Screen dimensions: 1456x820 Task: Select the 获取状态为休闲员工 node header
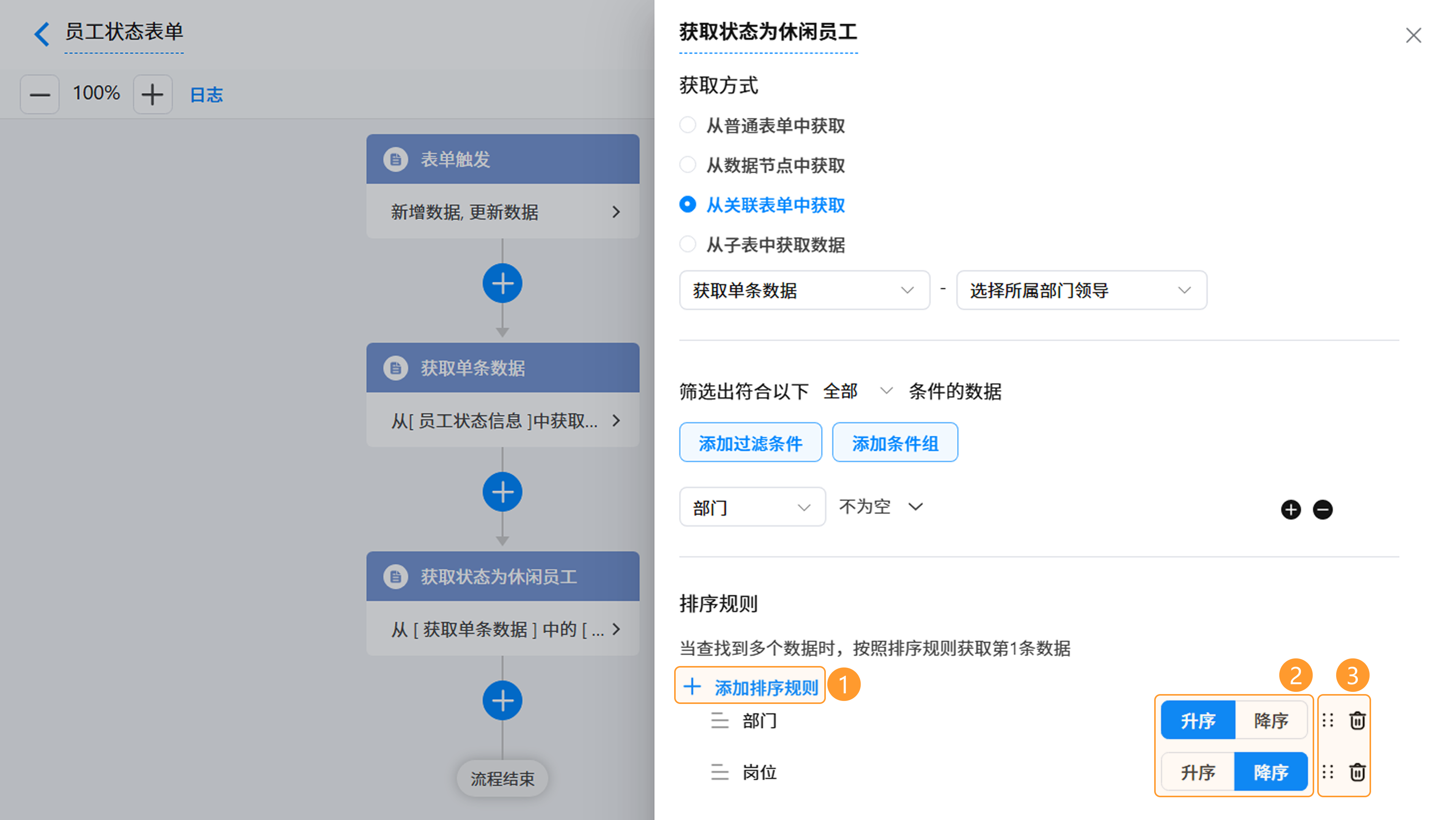tap(502, 576)
